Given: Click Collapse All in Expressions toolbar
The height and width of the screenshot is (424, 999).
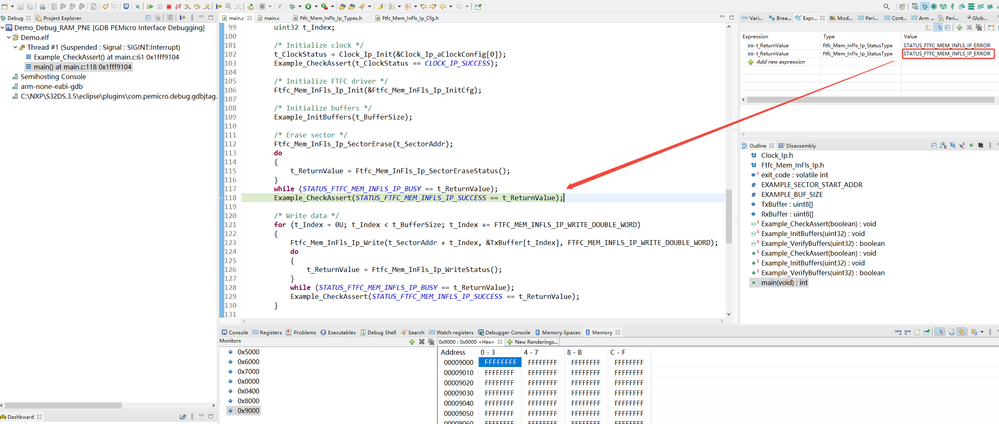Looking at the screenshot, I should [947, 27].
